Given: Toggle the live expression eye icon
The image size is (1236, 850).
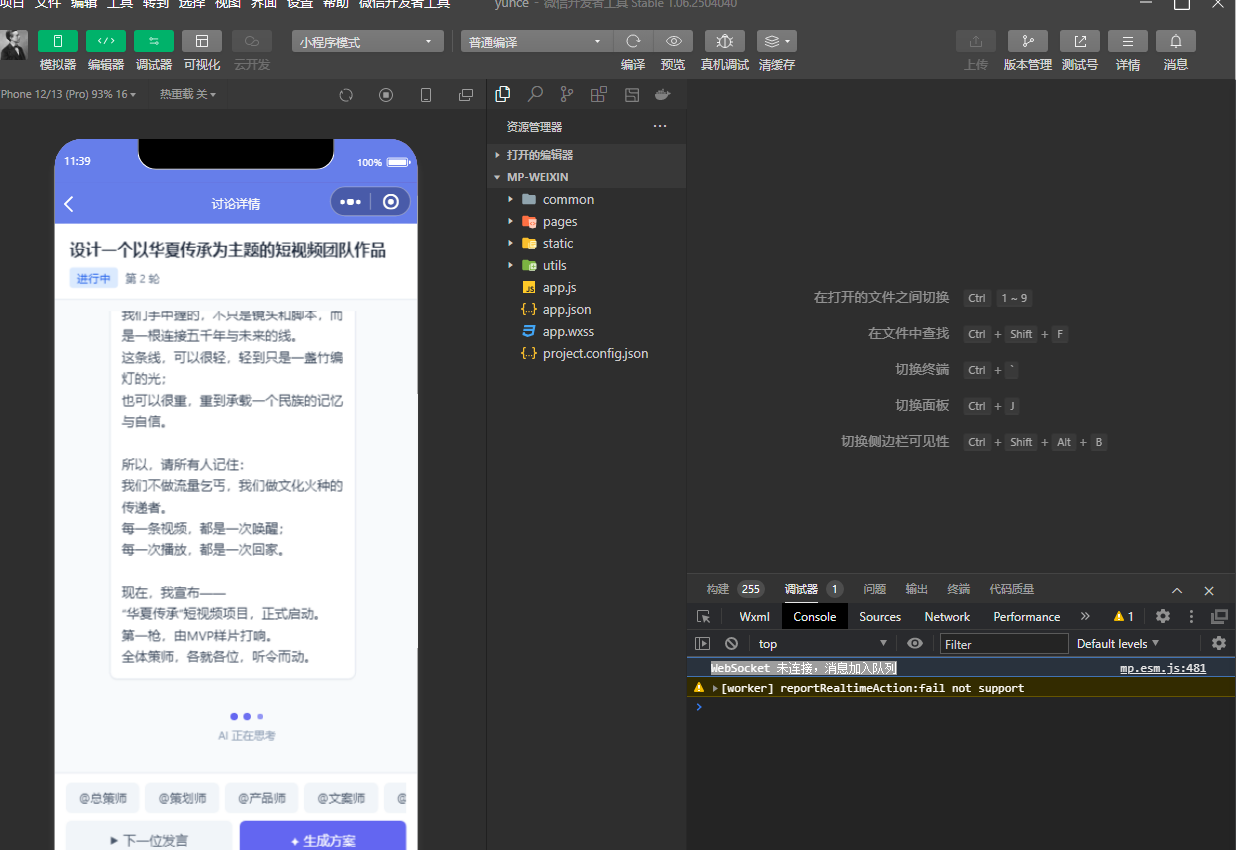Looking at the screenshot, I should coord(914,643).
